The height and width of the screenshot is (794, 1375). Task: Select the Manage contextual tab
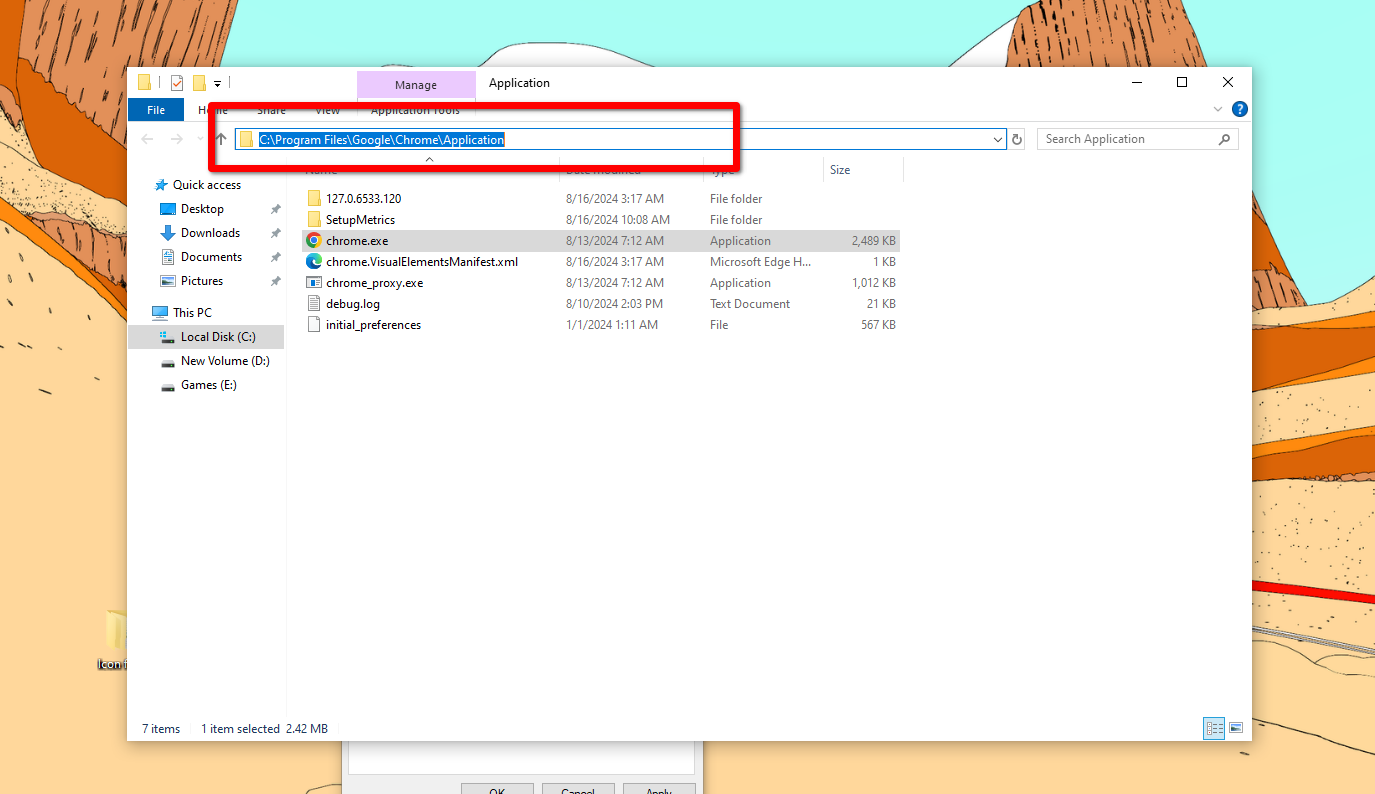tap(416, 85)
